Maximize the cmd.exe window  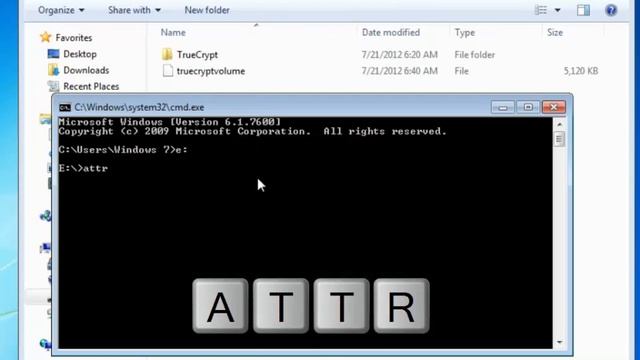click(x=528, y=107)
